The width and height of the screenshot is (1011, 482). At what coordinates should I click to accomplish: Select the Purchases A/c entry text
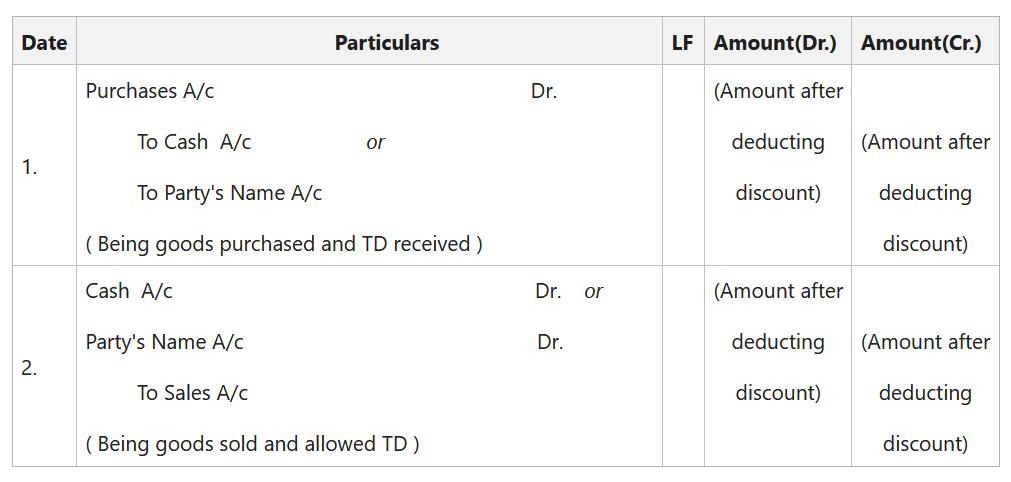click(150, 91)
